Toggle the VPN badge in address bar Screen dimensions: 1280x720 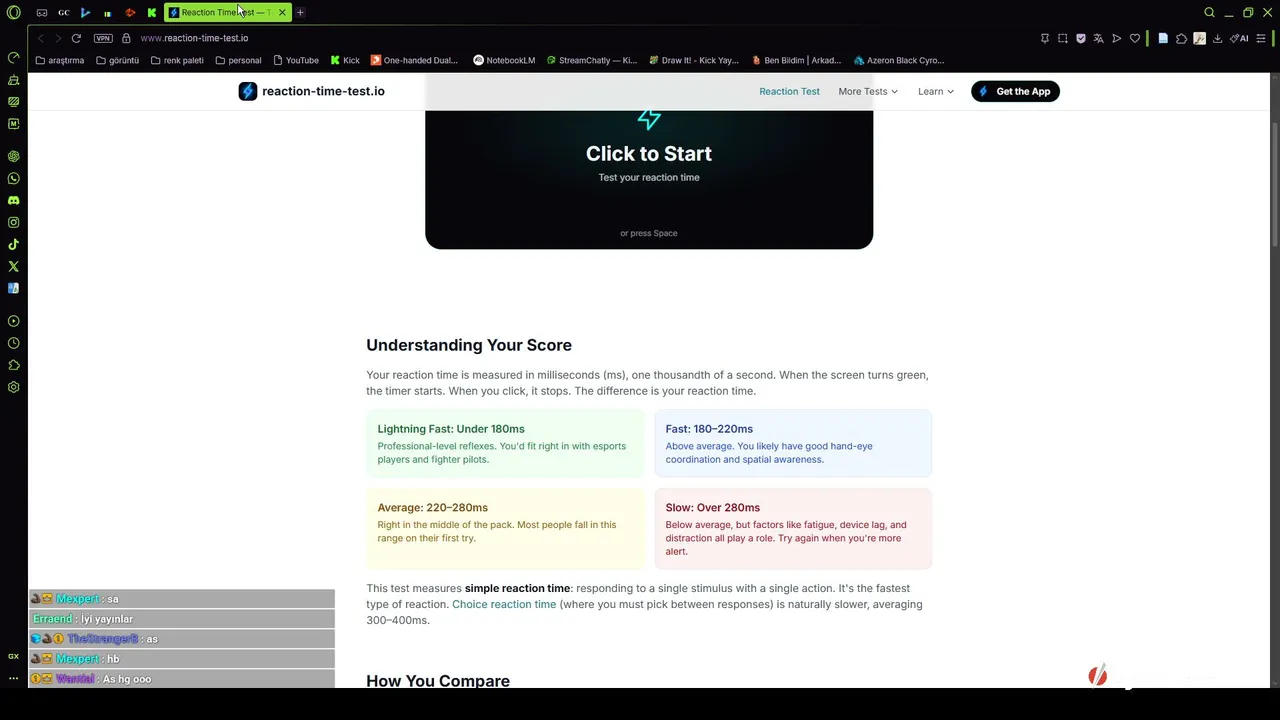[103, 38]
